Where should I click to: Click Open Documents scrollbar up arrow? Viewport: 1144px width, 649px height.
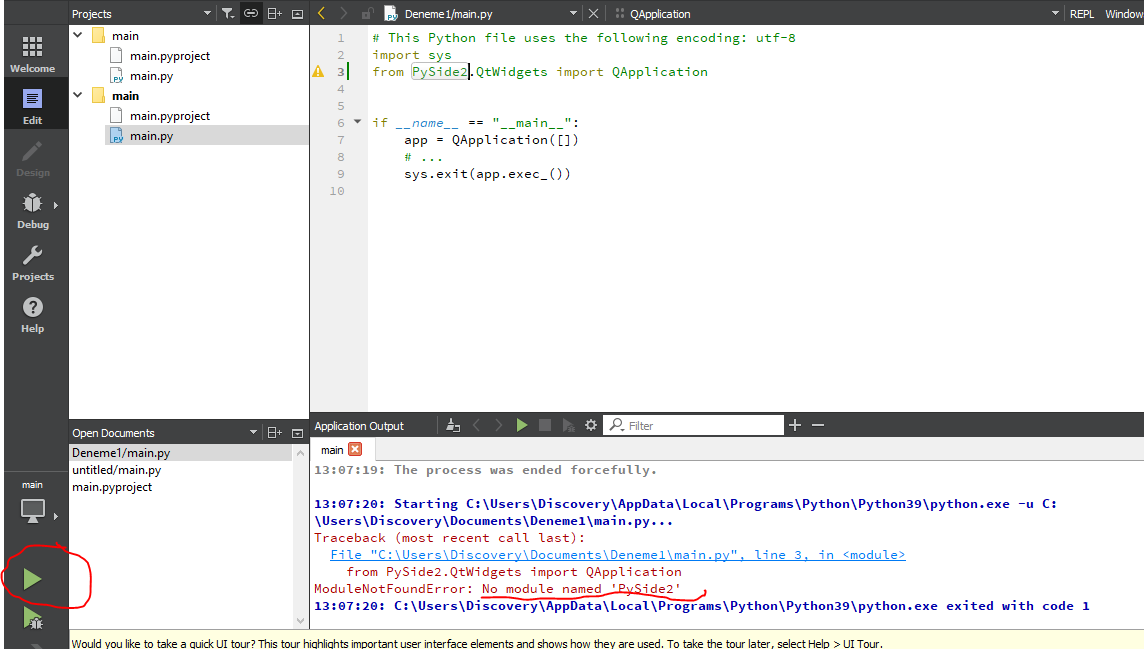coord(300,453)
